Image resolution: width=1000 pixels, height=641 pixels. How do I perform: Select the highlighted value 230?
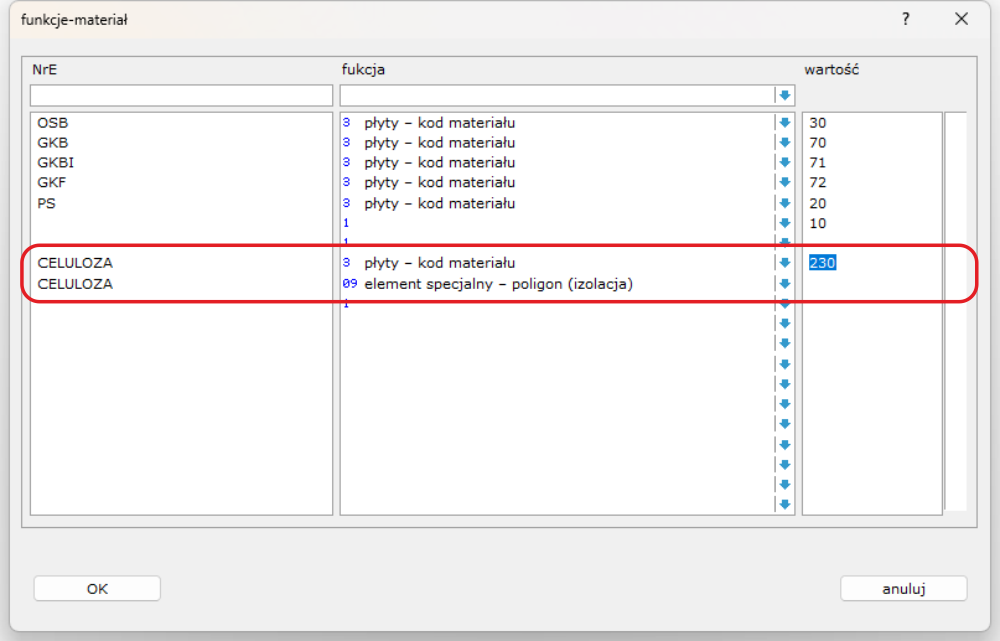[823, 263]
